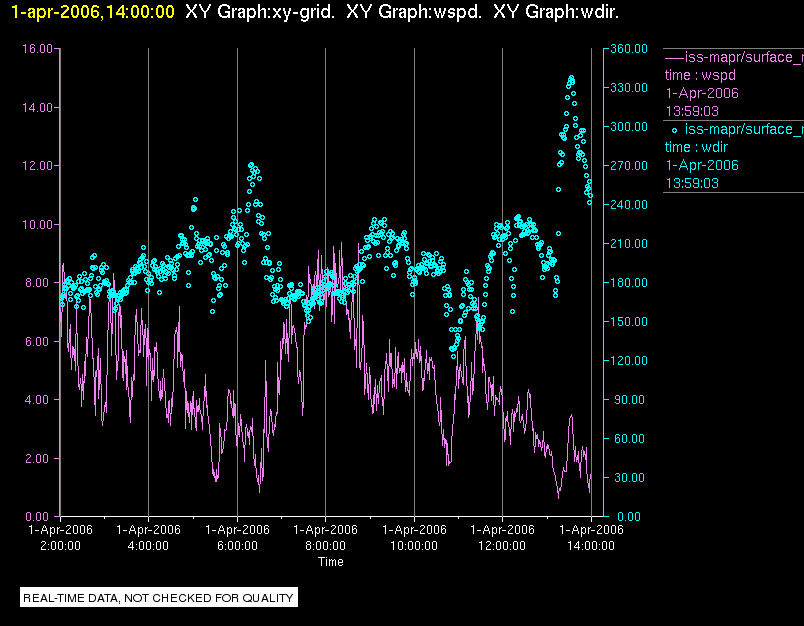Click the 90.00 right axis label
This screenshot has width=804, height=626.
(631, 399)
